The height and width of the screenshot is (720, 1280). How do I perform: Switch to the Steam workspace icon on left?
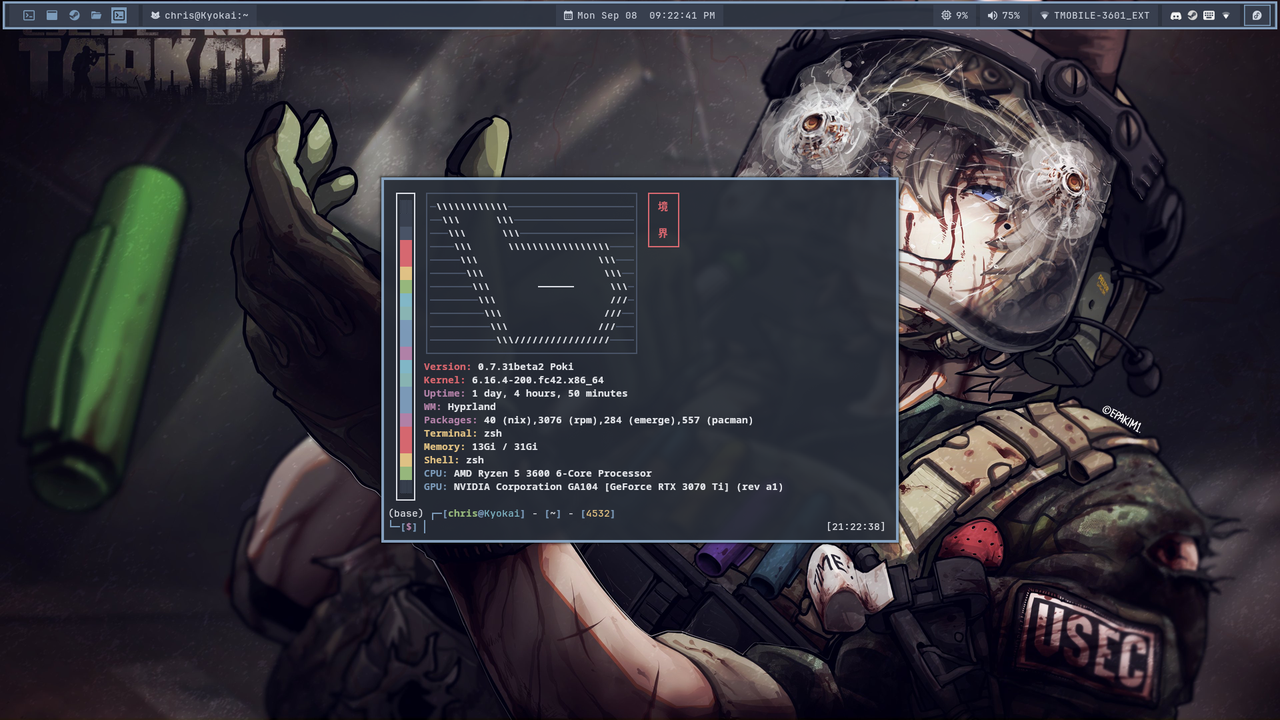tap(74, 15)
